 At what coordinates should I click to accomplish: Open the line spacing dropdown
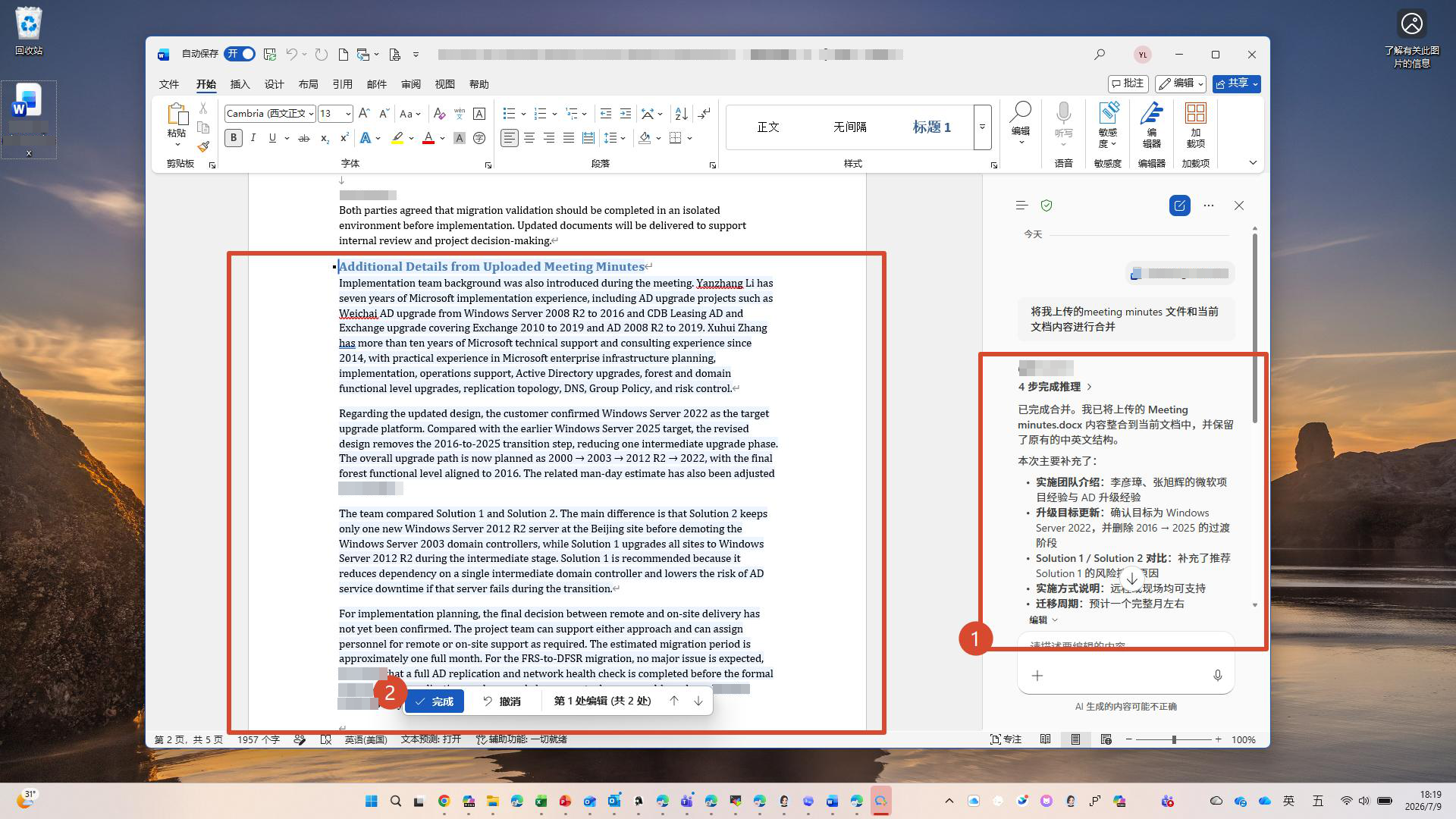[623, 138]
